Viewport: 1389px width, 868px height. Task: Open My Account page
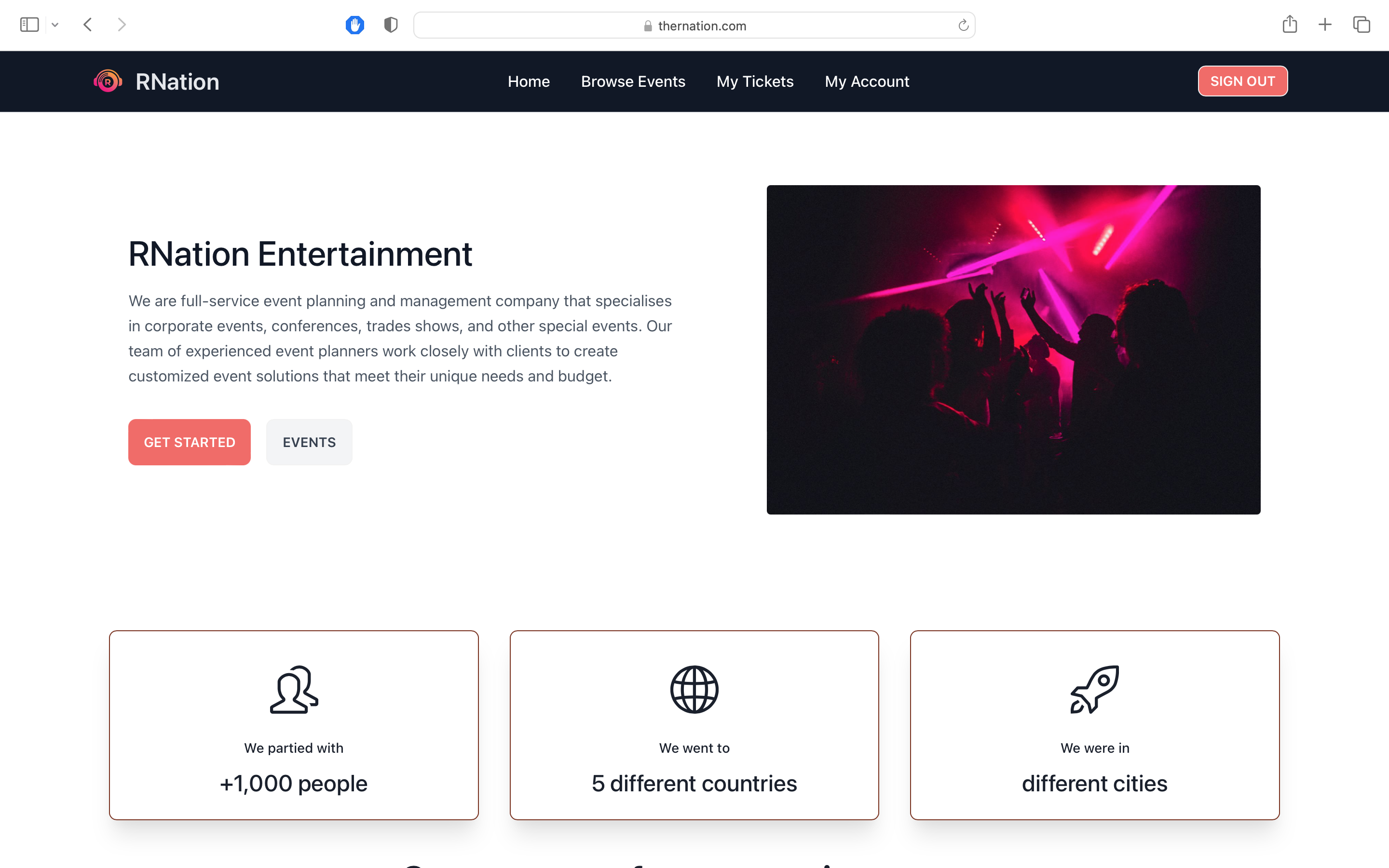point(867,81)
